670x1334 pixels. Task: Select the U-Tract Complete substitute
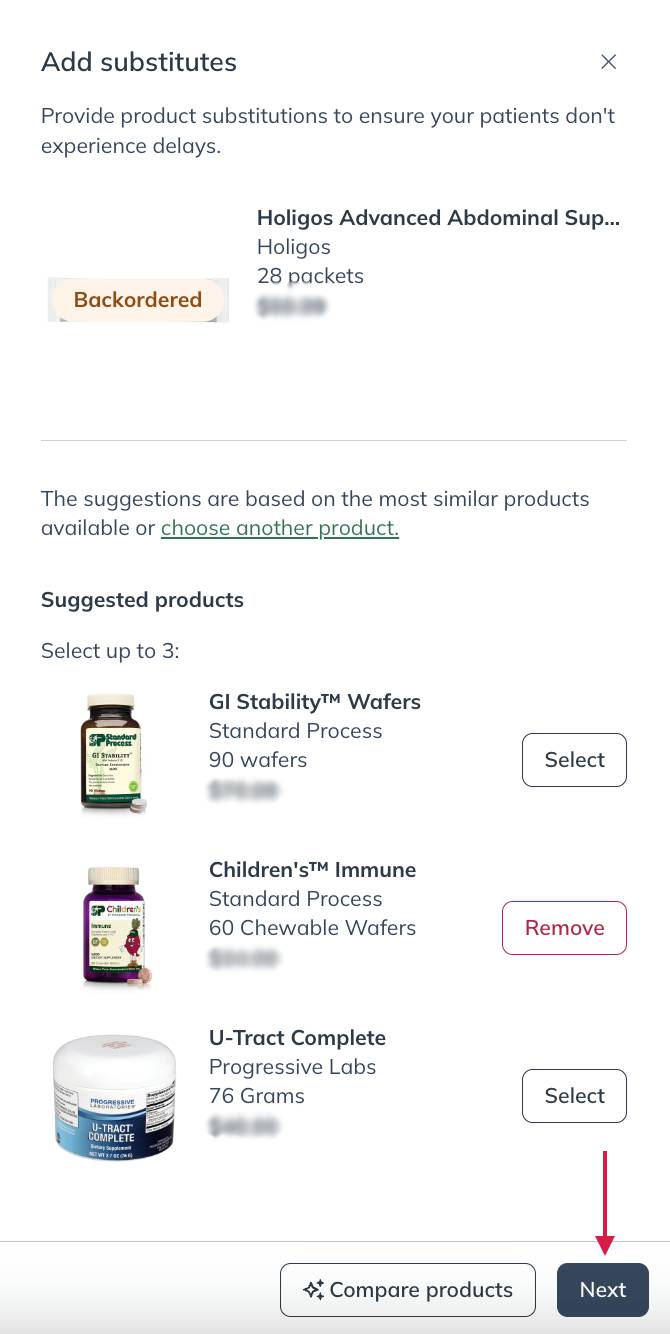[x=574, y=1095]
